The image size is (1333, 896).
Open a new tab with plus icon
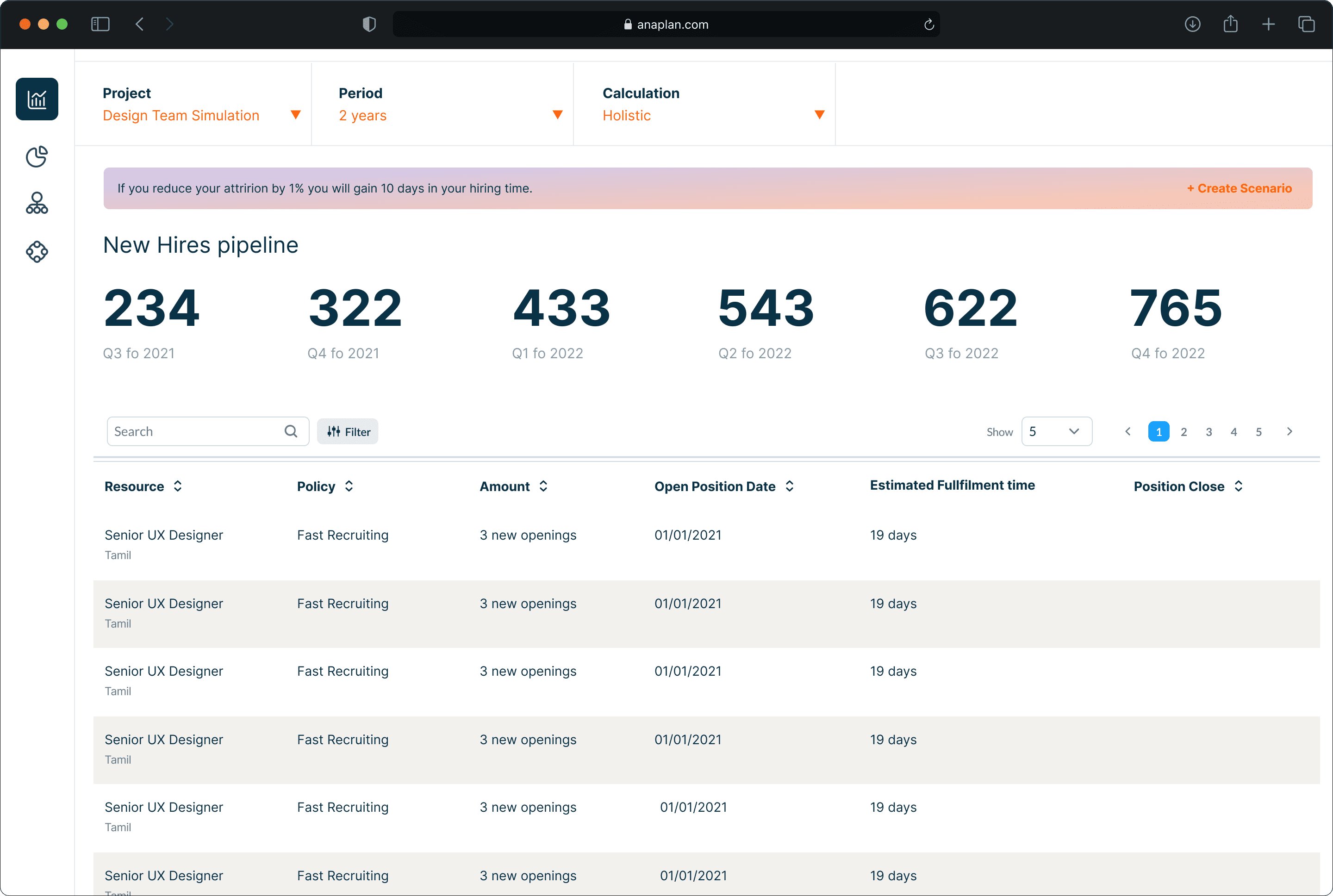1269,24
